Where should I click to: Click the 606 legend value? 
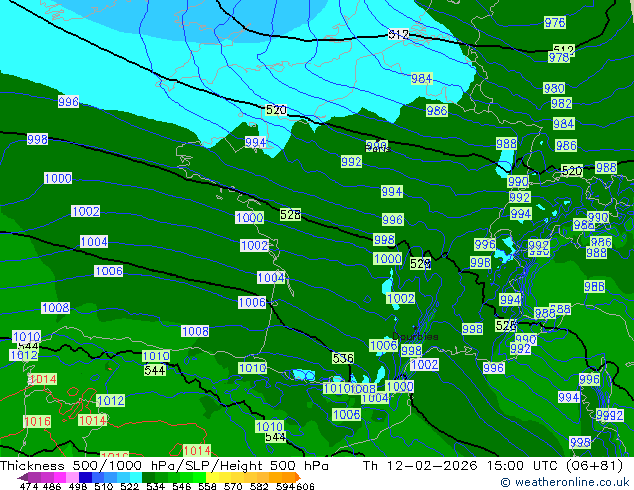tap(305, 486)
